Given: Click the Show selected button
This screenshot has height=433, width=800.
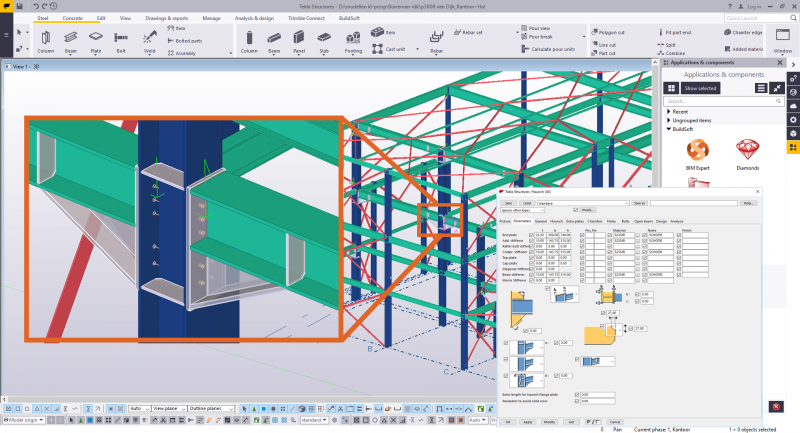Looking at the screenshot, I should (700, 88).
